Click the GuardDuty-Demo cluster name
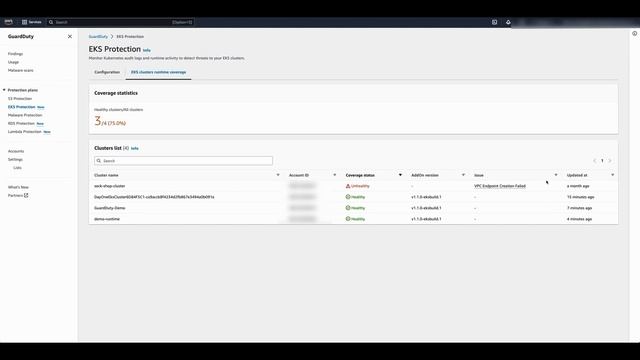This screenshot has width=640, height=360. [110, 208]
